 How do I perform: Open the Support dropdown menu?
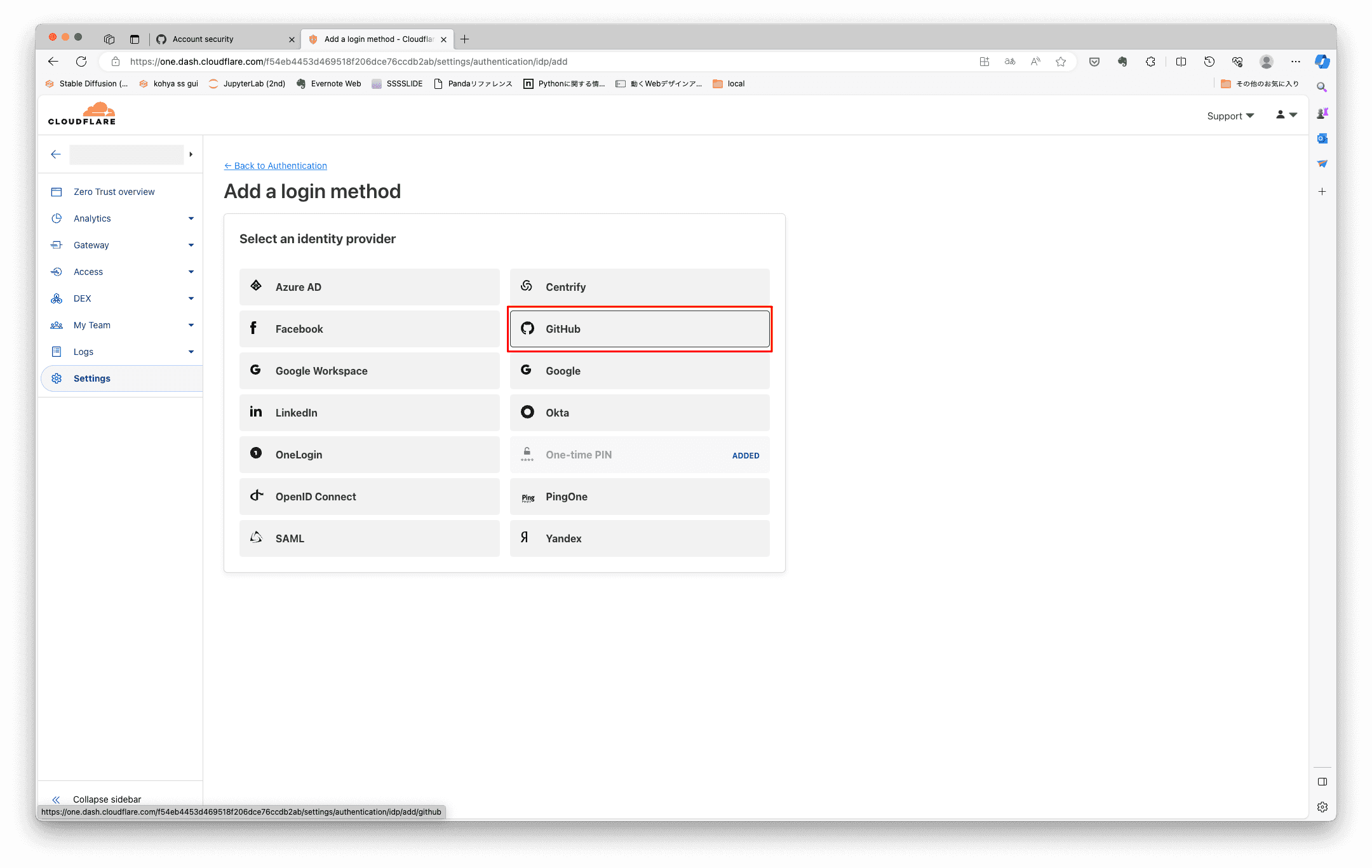(1230, 116)
